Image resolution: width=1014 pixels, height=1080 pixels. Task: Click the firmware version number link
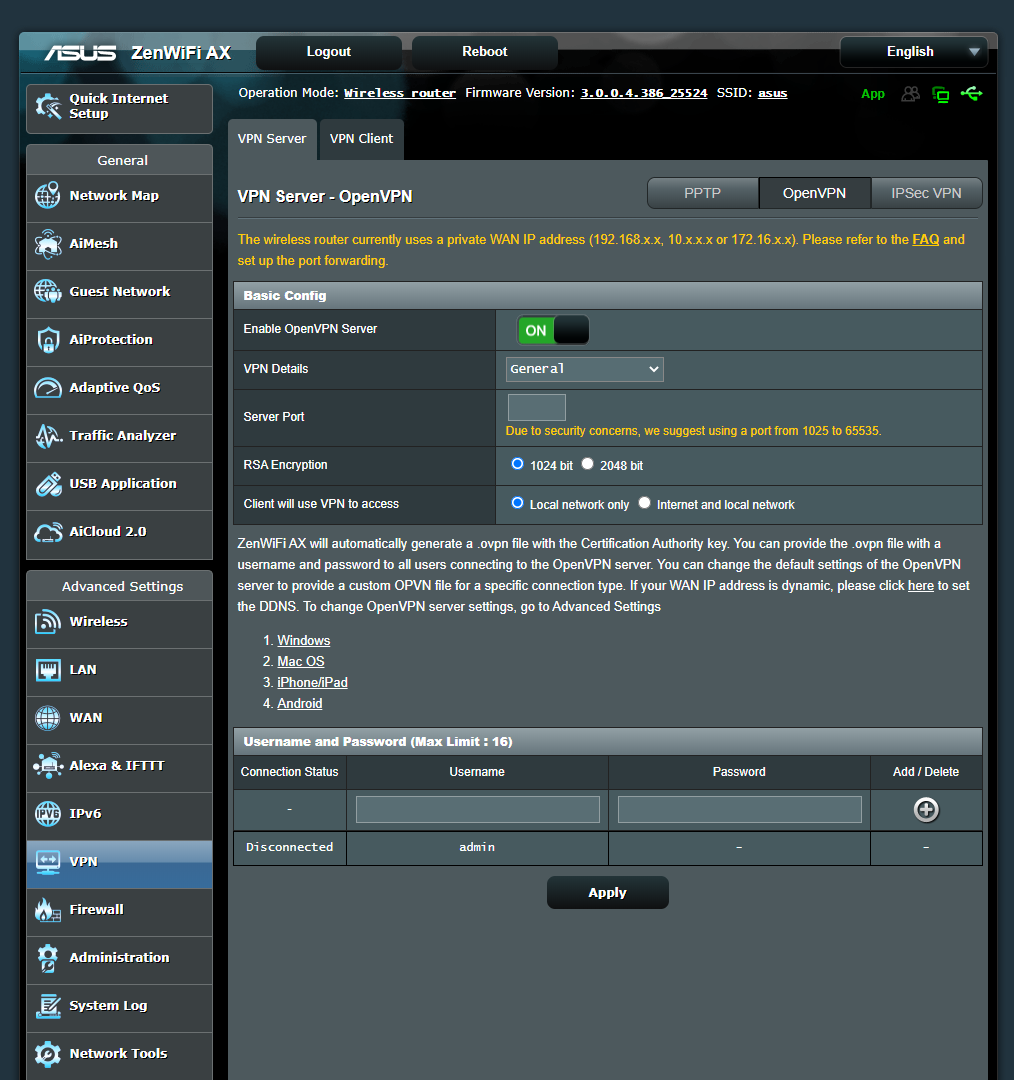[x=643, y=93]
